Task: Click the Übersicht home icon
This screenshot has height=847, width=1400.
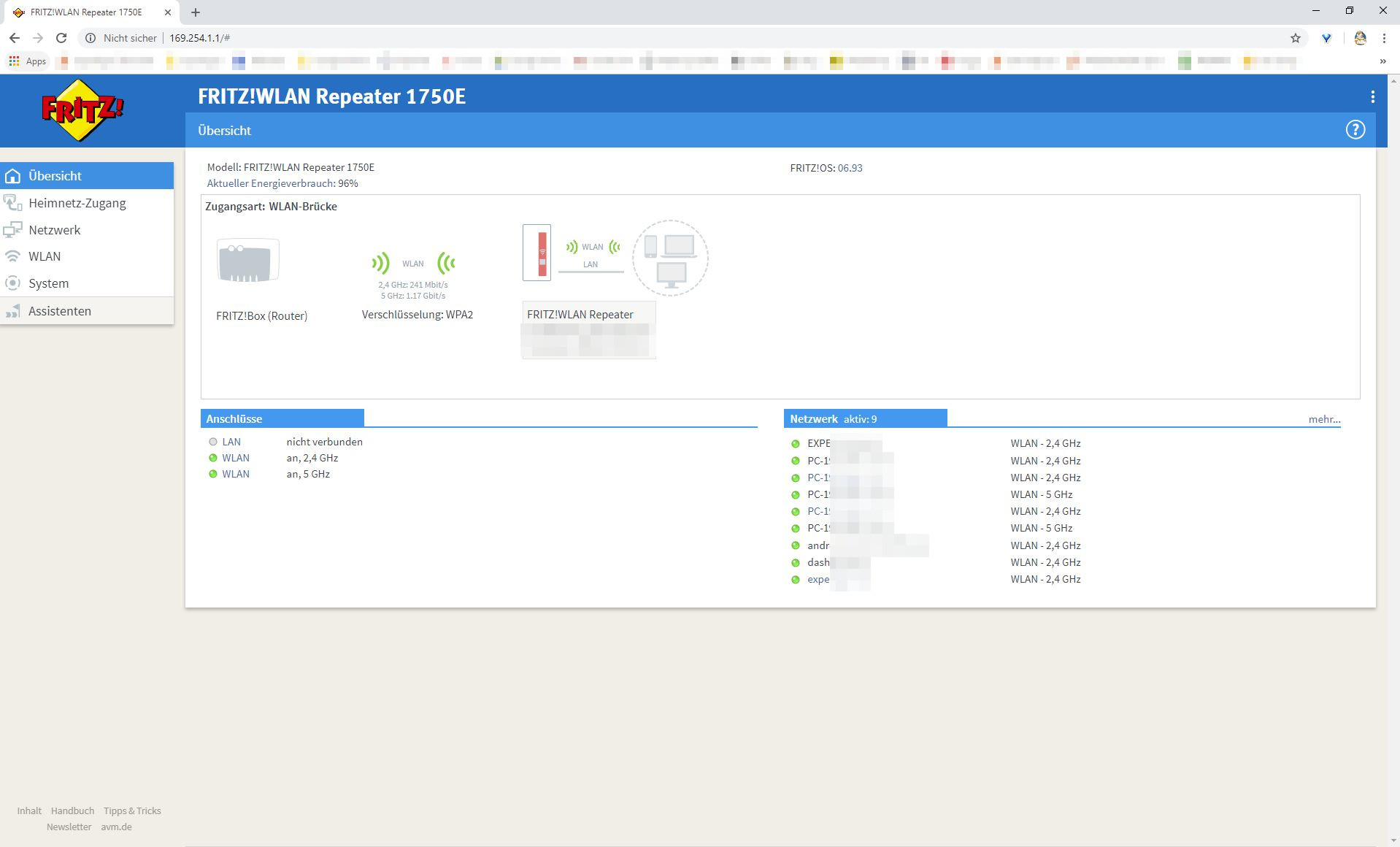Action: (12, 176)
